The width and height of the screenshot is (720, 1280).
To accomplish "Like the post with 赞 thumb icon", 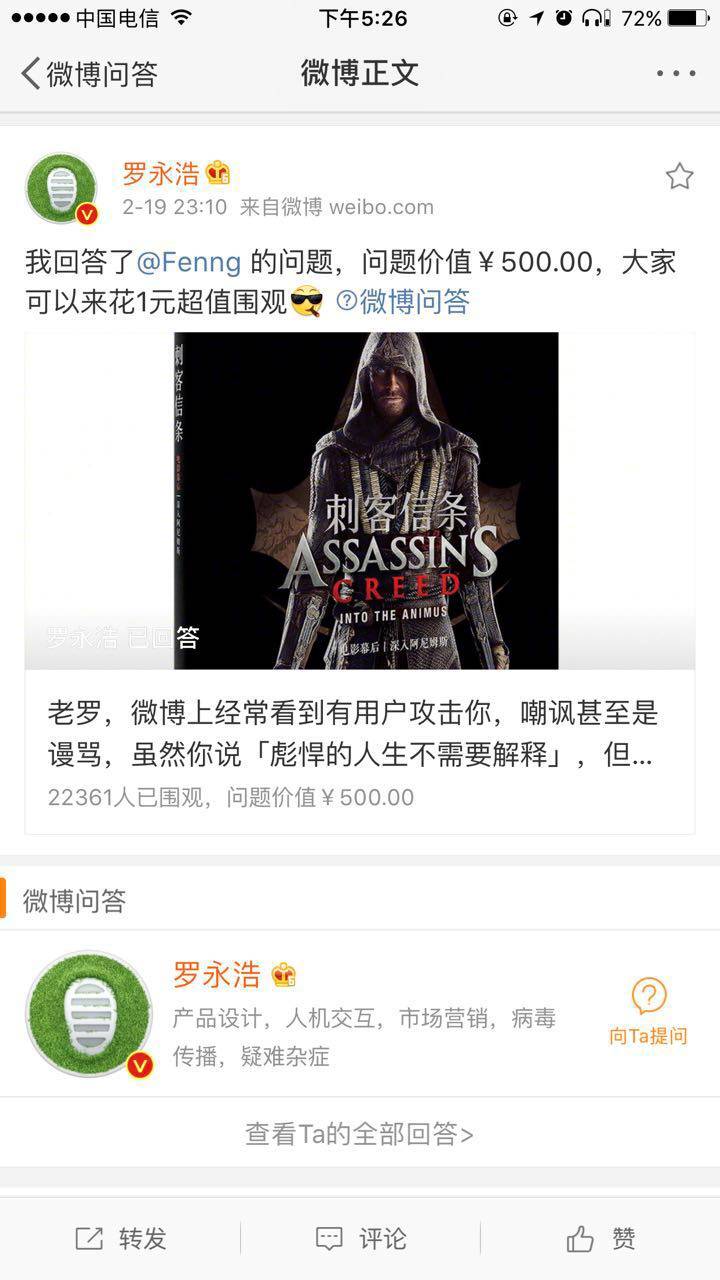I will point(581,1239).
